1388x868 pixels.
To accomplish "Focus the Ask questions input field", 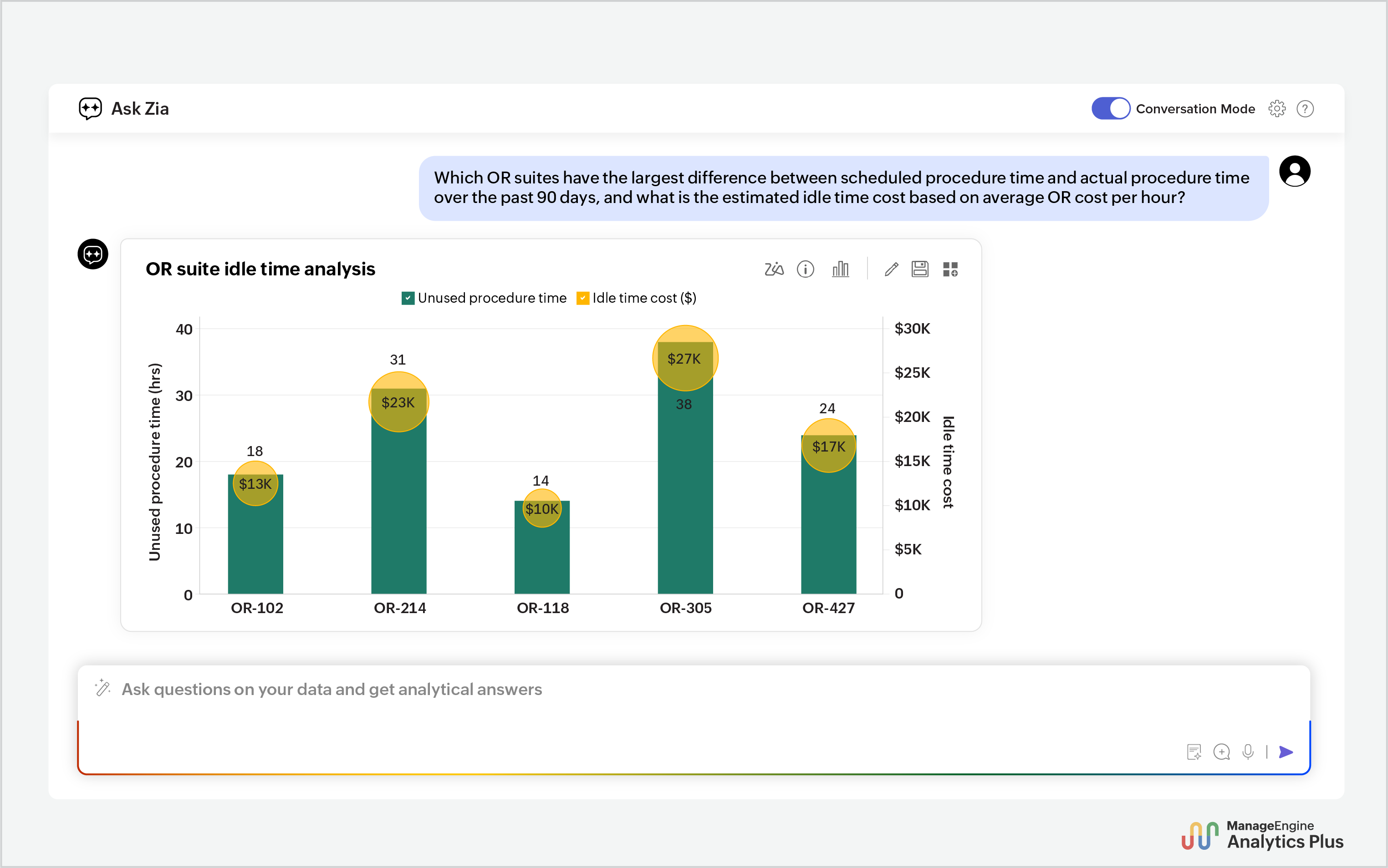I will 694,719.
